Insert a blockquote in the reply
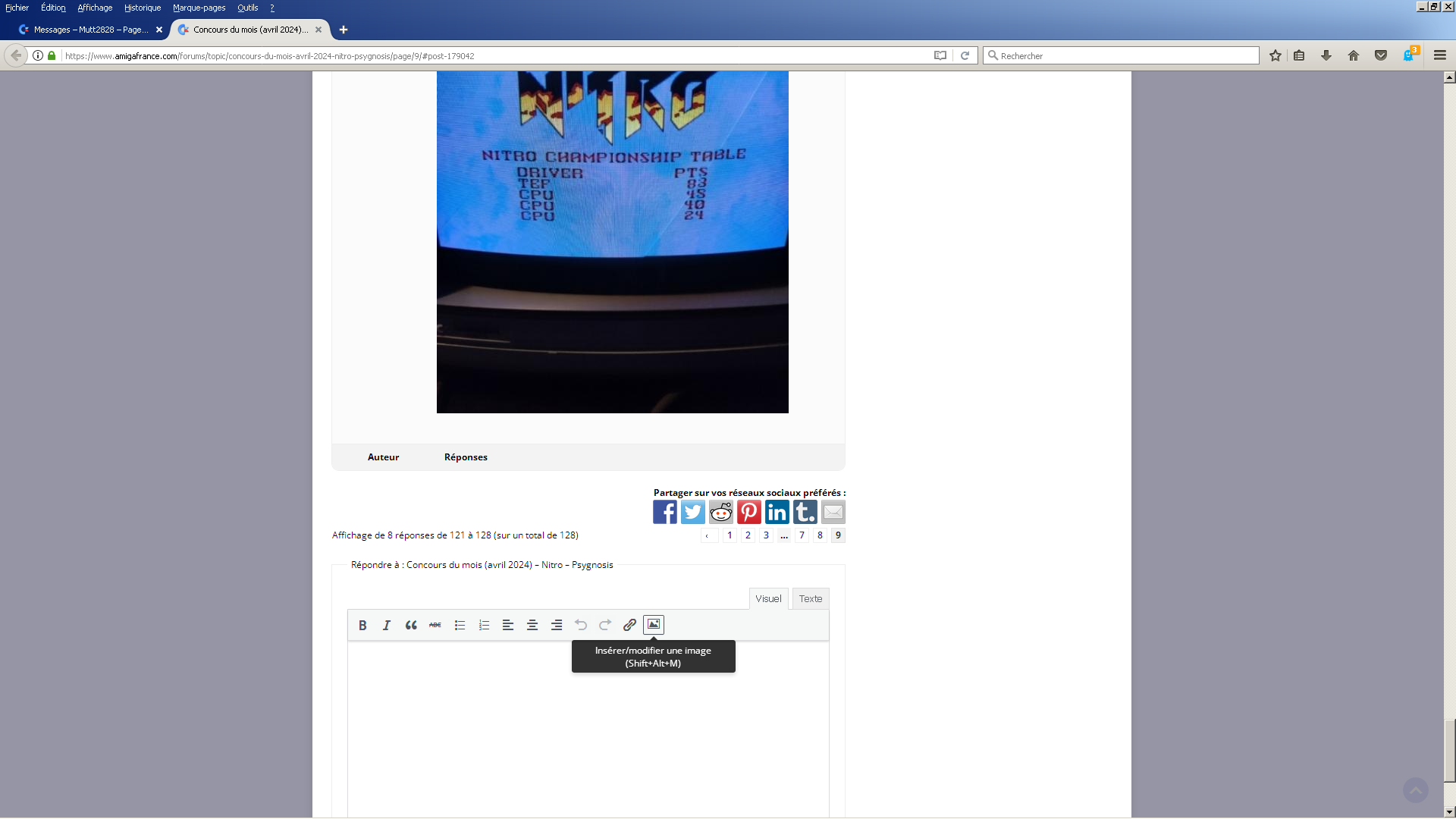Screen dimensions: 1456x819 411,625
